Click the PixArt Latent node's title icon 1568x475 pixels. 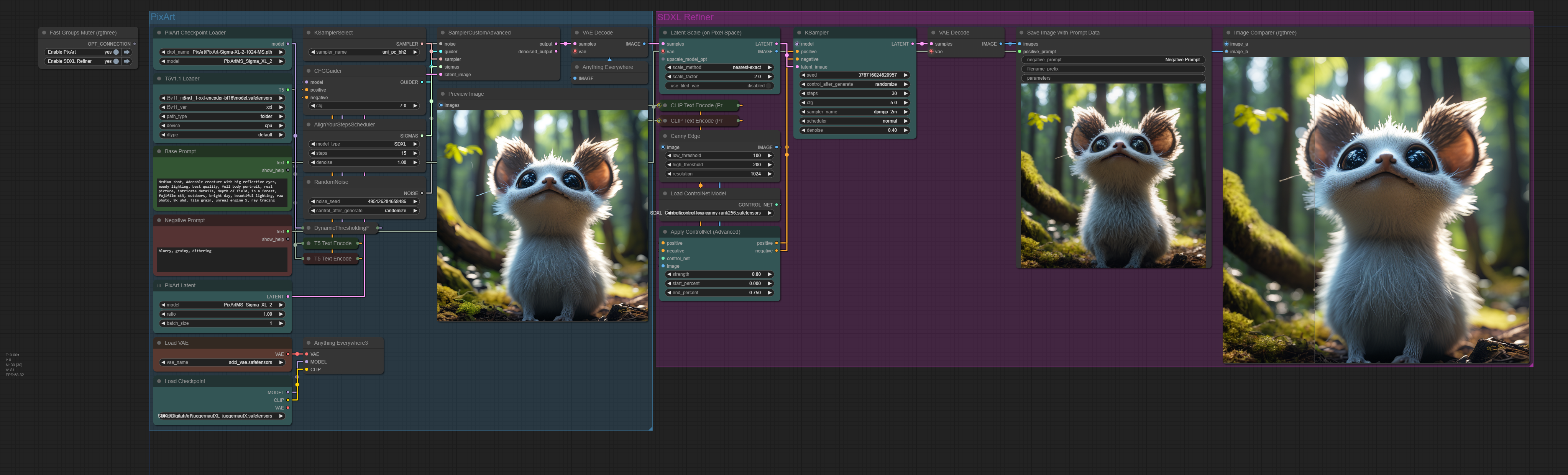(x=159, y=285)
